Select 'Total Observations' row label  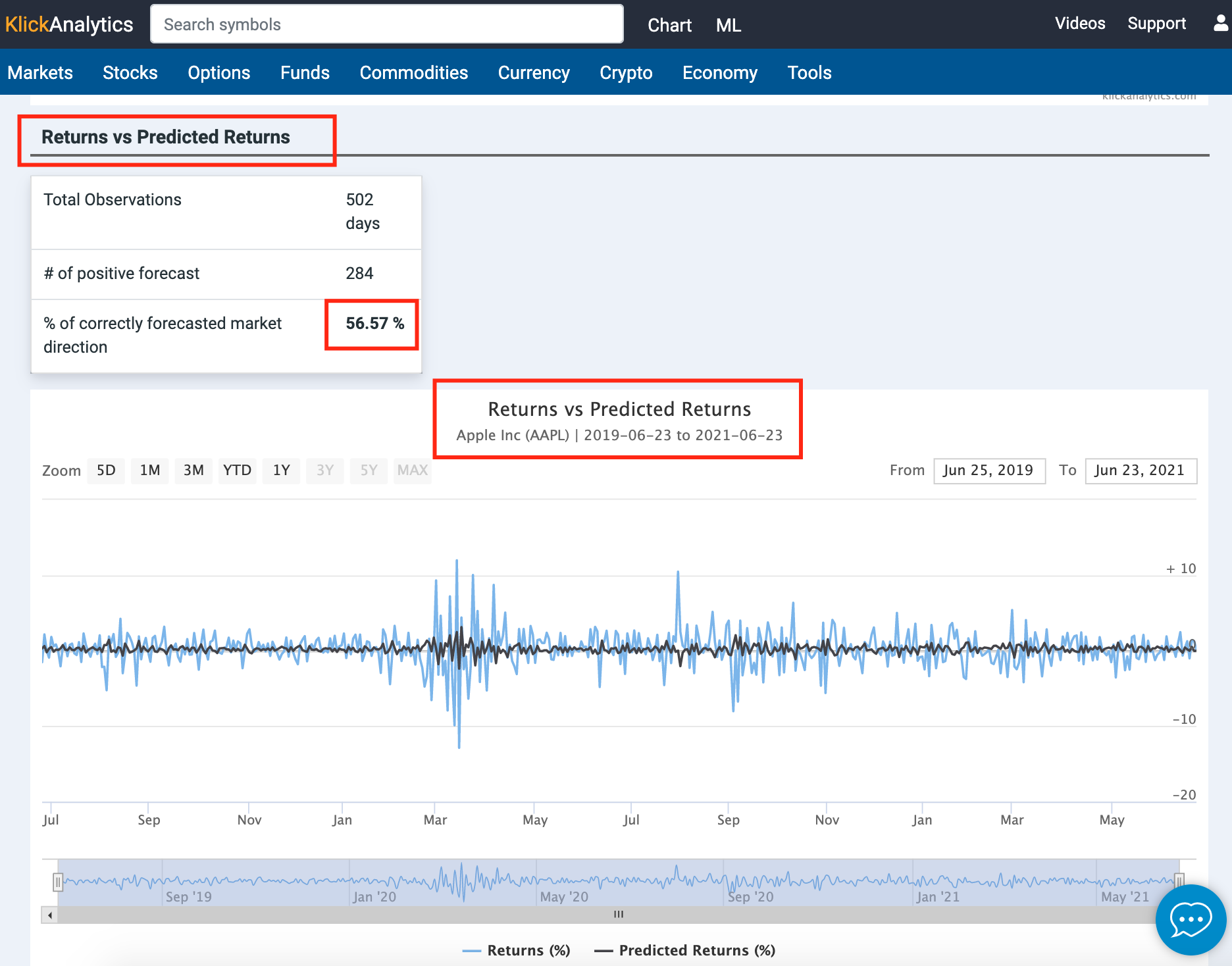pos(113,199)
